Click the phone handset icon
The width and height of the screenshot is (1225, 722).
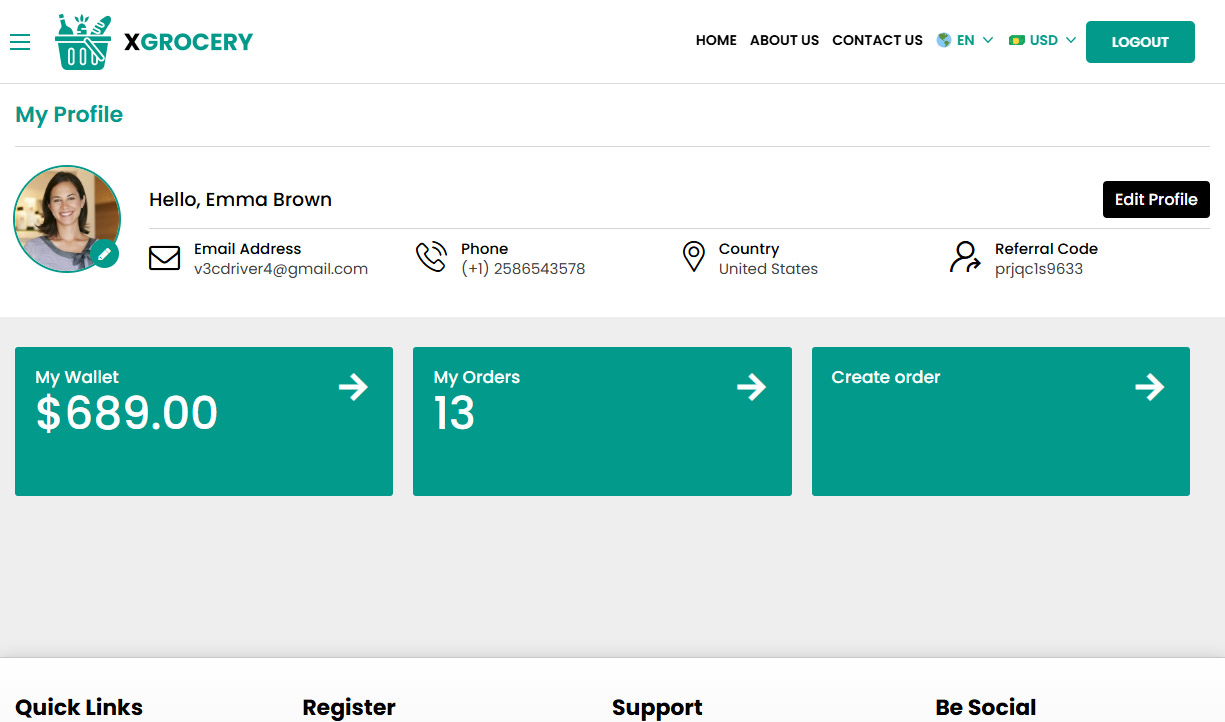pos(431,256)
